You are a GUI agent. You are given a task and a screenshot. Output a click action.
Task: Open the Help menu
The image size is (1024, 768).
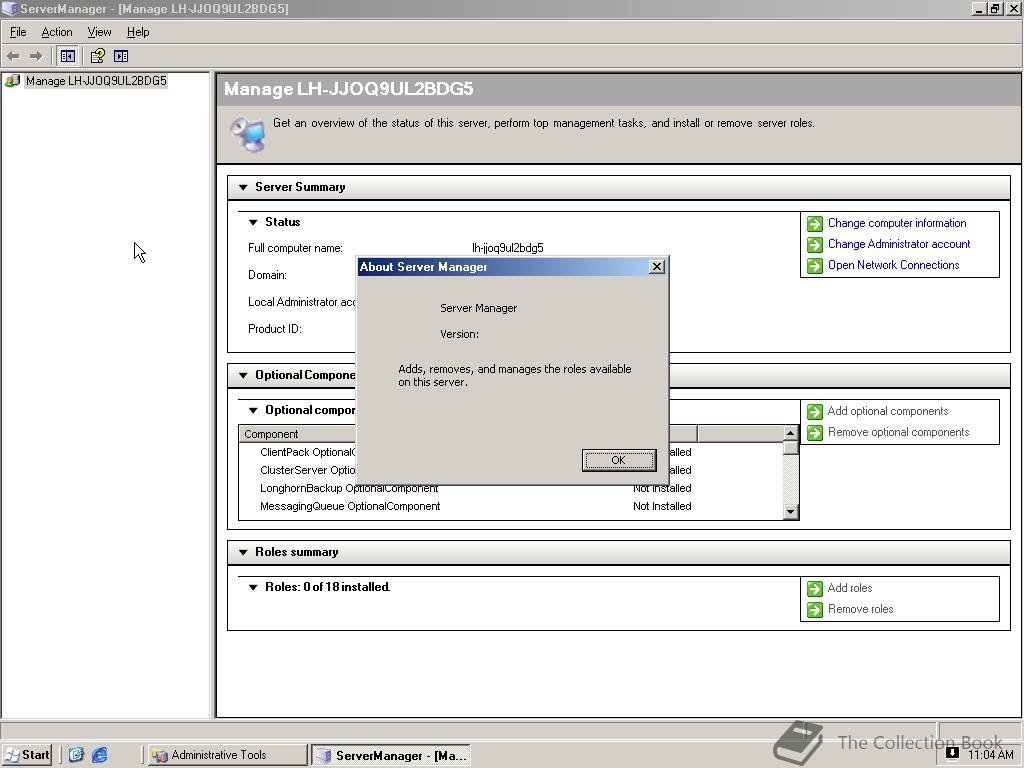click(138, 32)
